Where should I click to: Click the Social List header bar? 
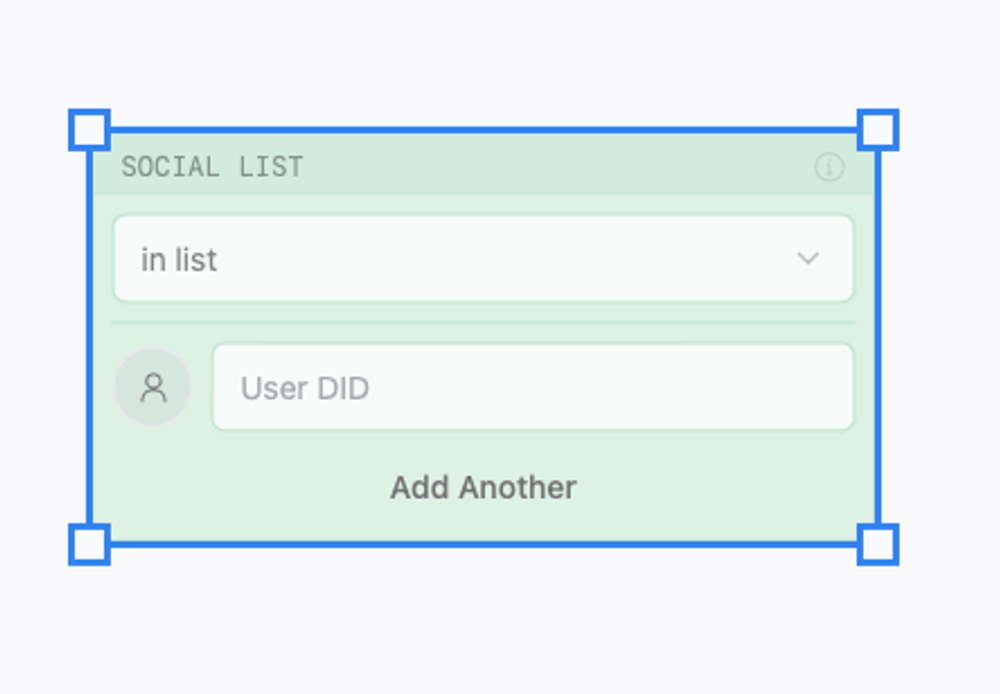point(550,167)
